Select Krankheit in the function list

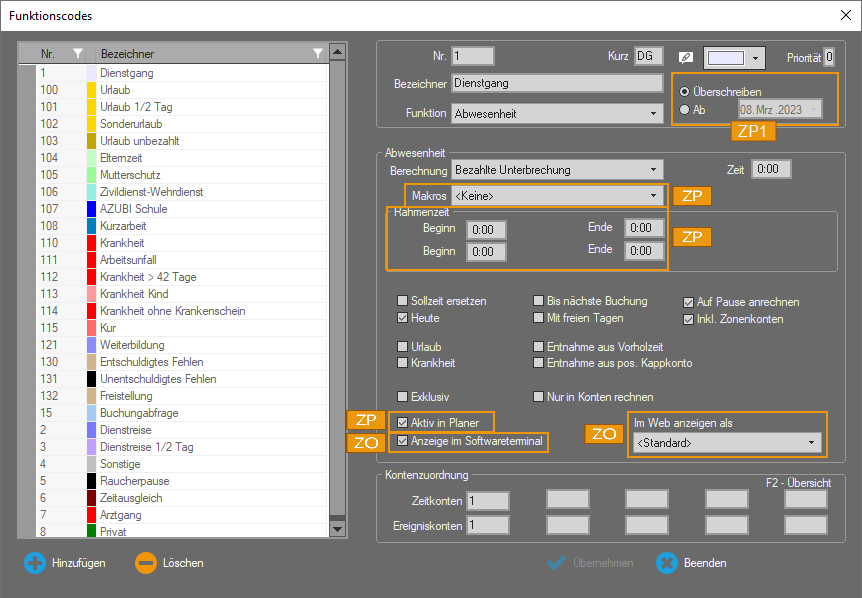click(x=122, y=243)
